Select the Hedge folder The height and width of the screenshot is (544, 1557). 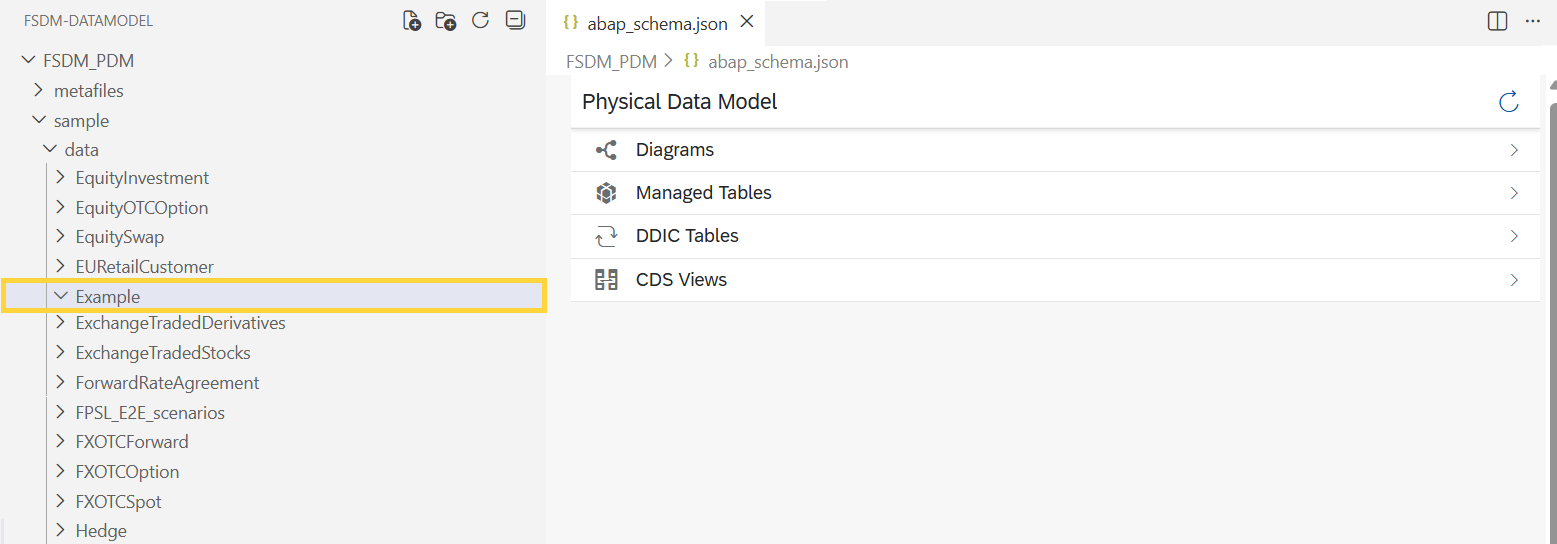(101, 531)
